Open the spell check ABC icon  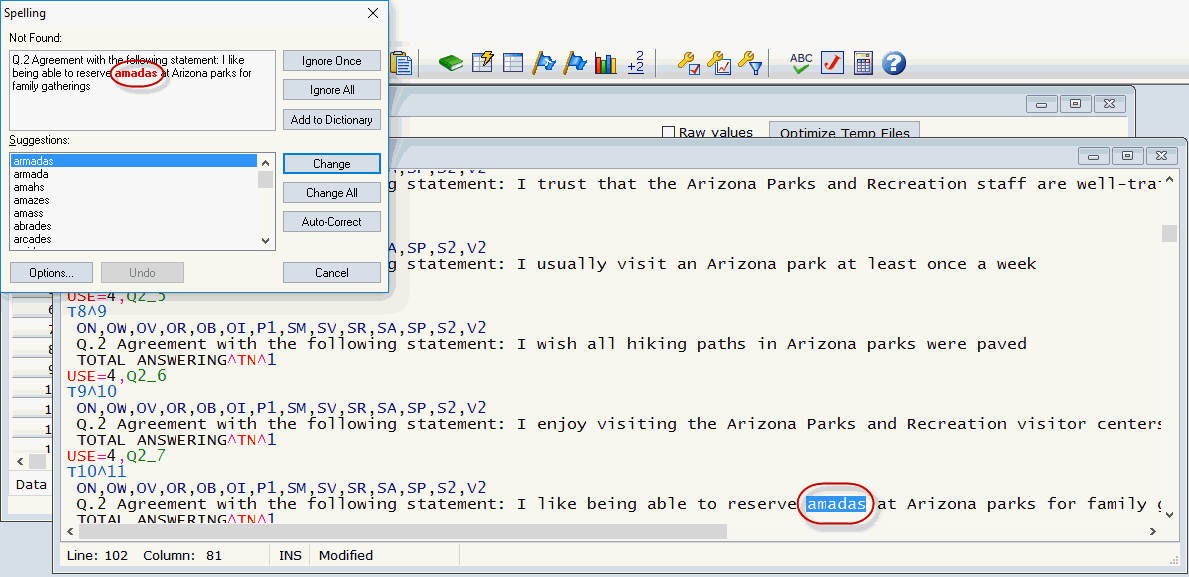(801, 63)
